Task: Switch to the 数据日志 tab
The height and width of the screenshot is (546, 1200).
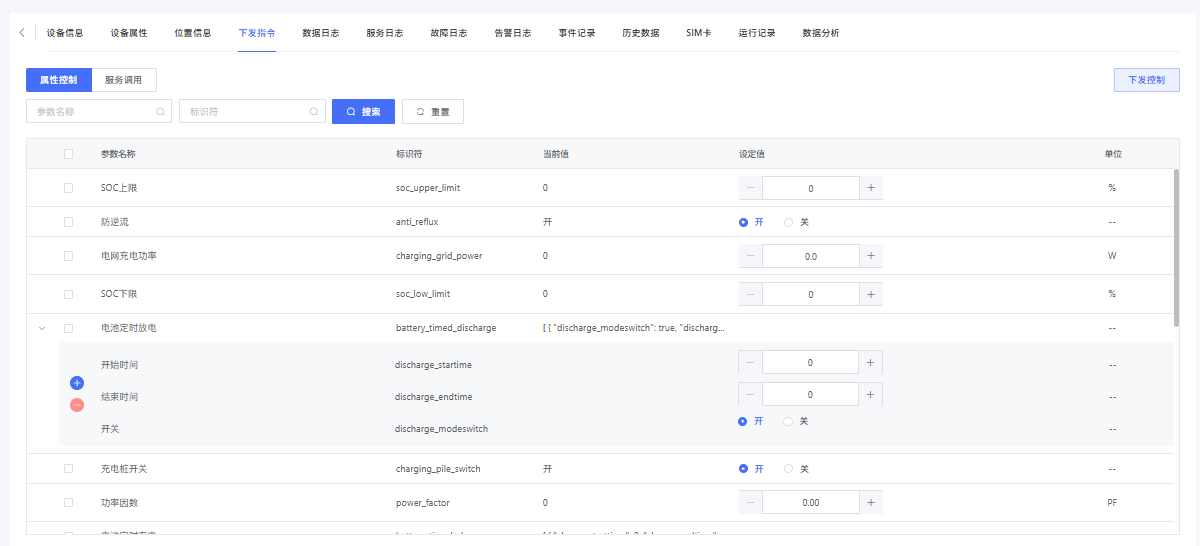Action: coord(320,33)
